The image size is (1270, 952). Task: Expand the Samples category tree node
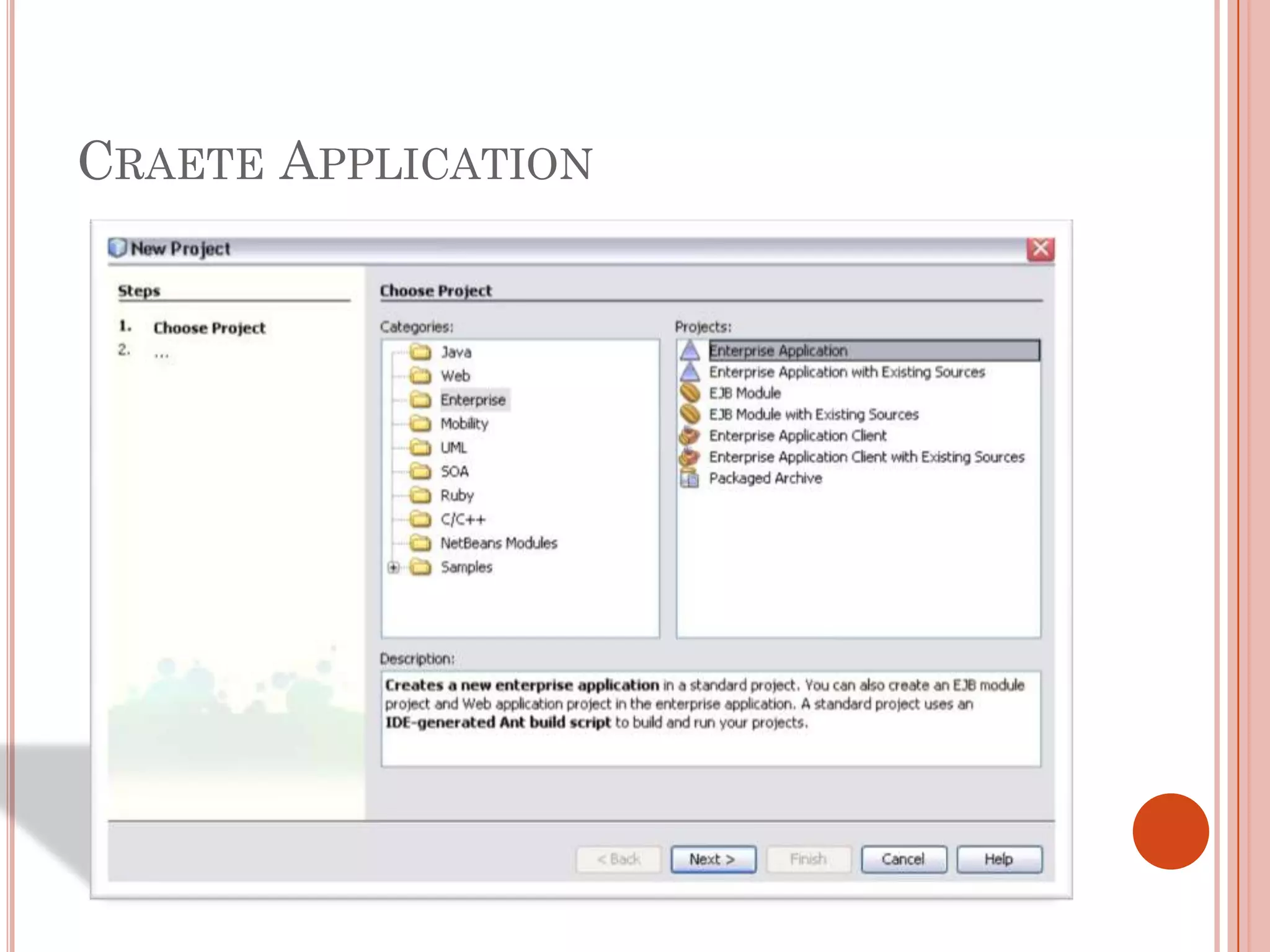pyautogui.click(x=393, y=567)
